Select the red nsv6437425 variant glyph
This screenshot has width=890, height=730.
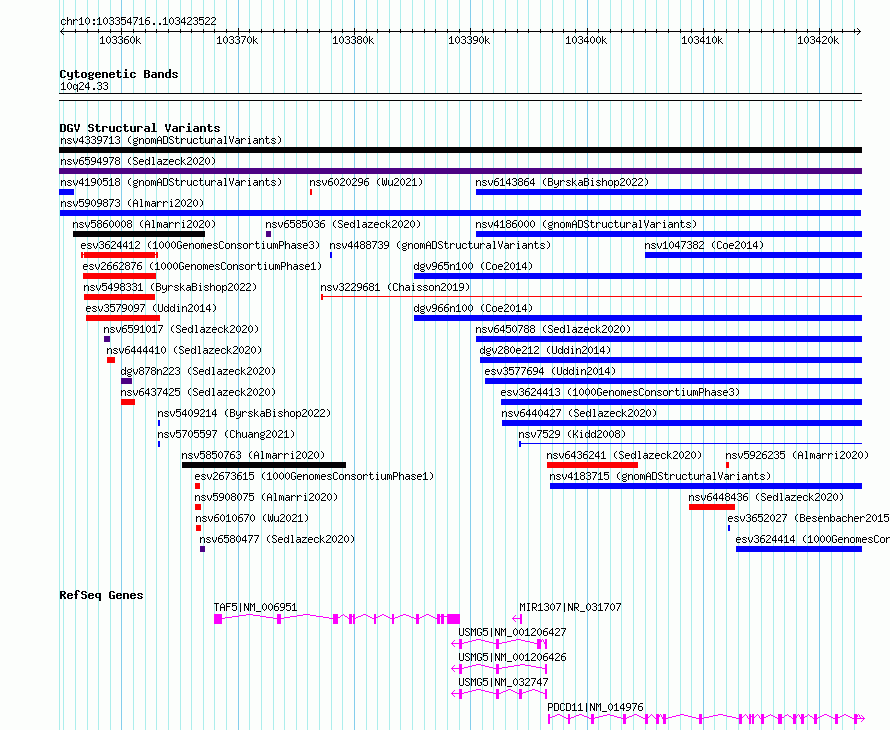[x=128, y=402]
